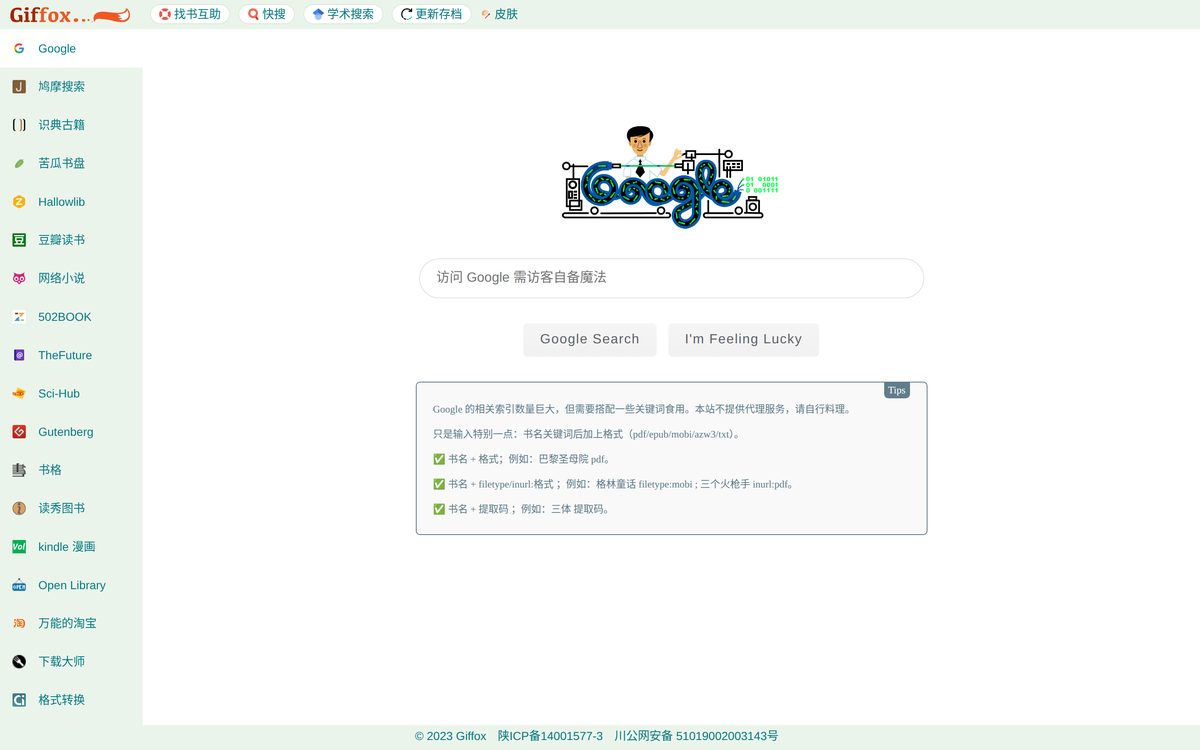Screen dimensions: 1200x750
Task: Select Google in the sidebar
Action: tap(71, 48)
